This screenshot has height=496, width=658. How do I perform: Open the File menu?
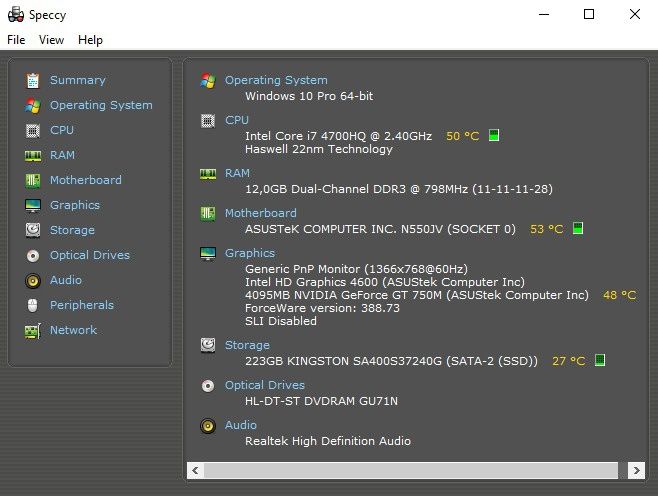16,40
